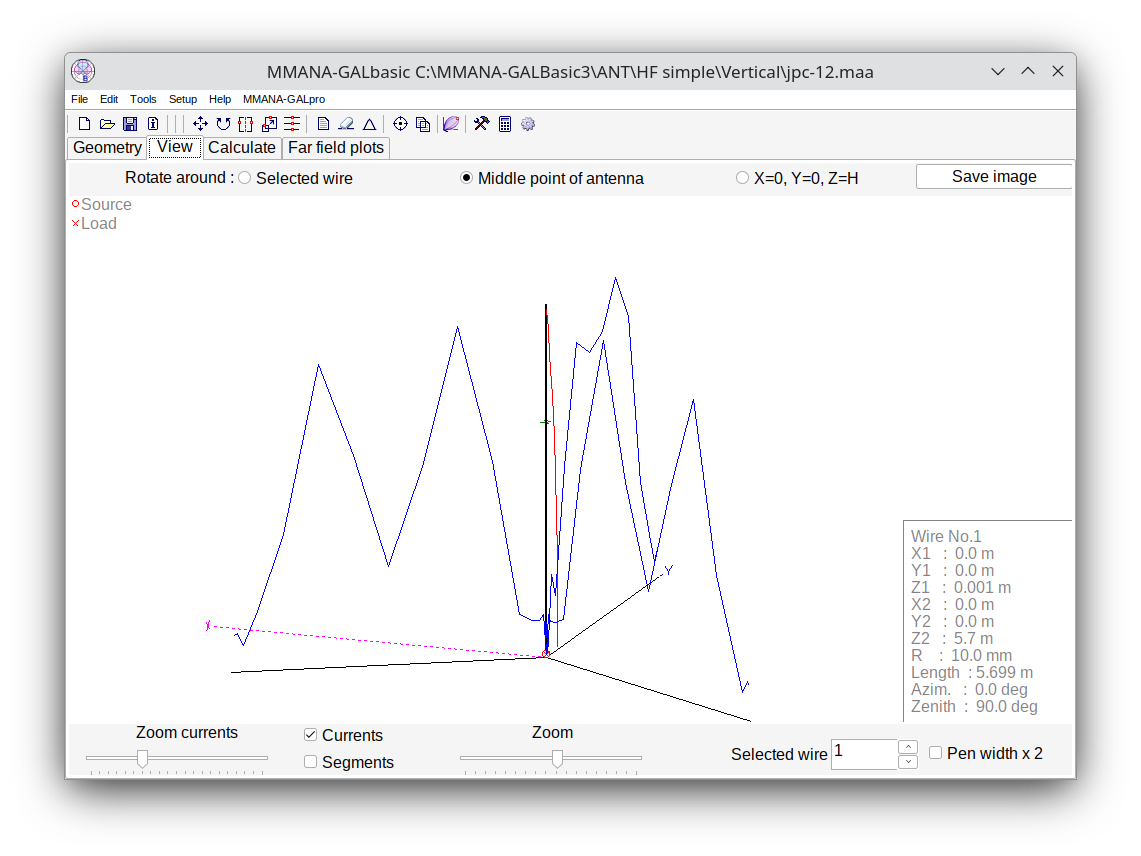Click the 'Azim. : 0.0 deg' text

coord(969,689)
